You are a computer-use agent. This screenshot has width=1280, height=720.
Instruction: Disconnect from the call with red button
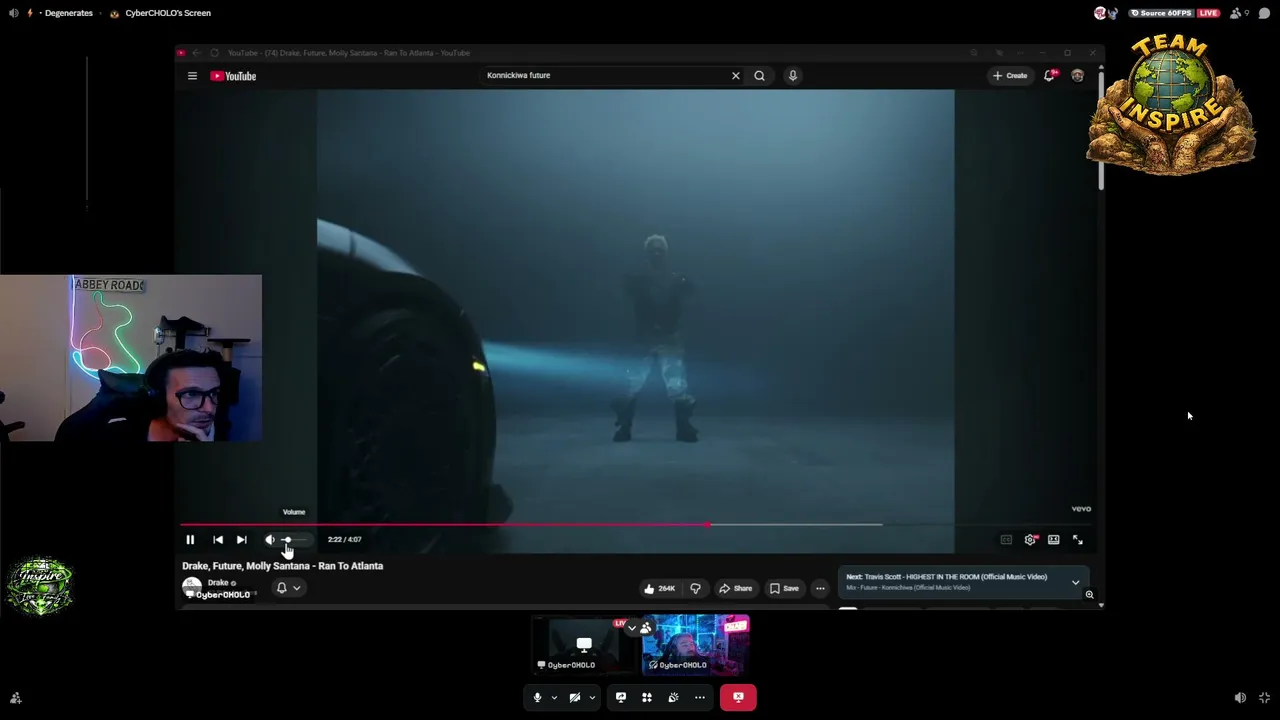[x=738, y=697]
